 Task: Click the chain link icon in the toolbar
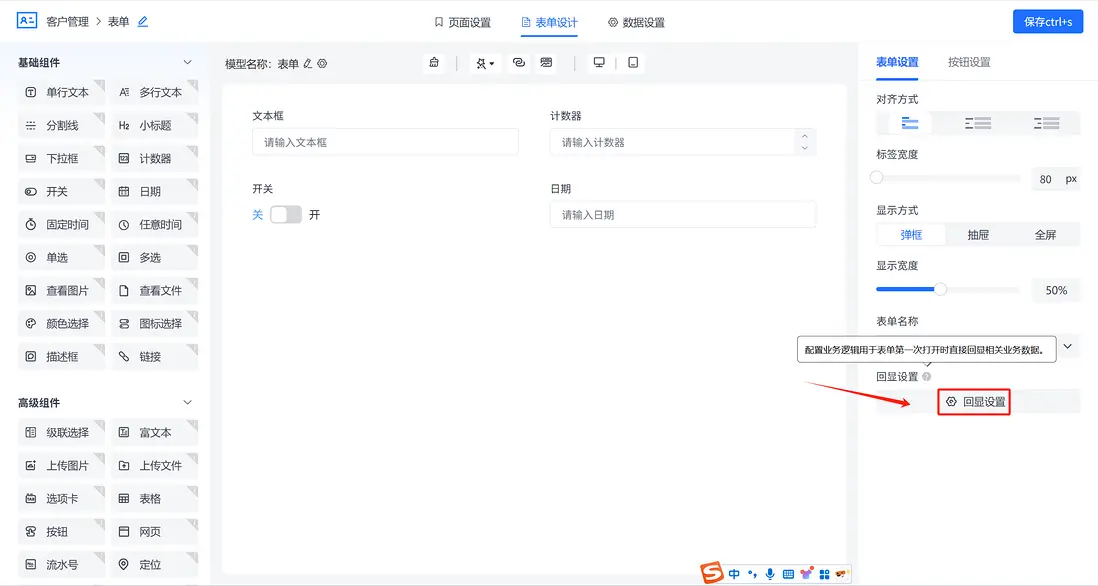(x=518, y=62)
